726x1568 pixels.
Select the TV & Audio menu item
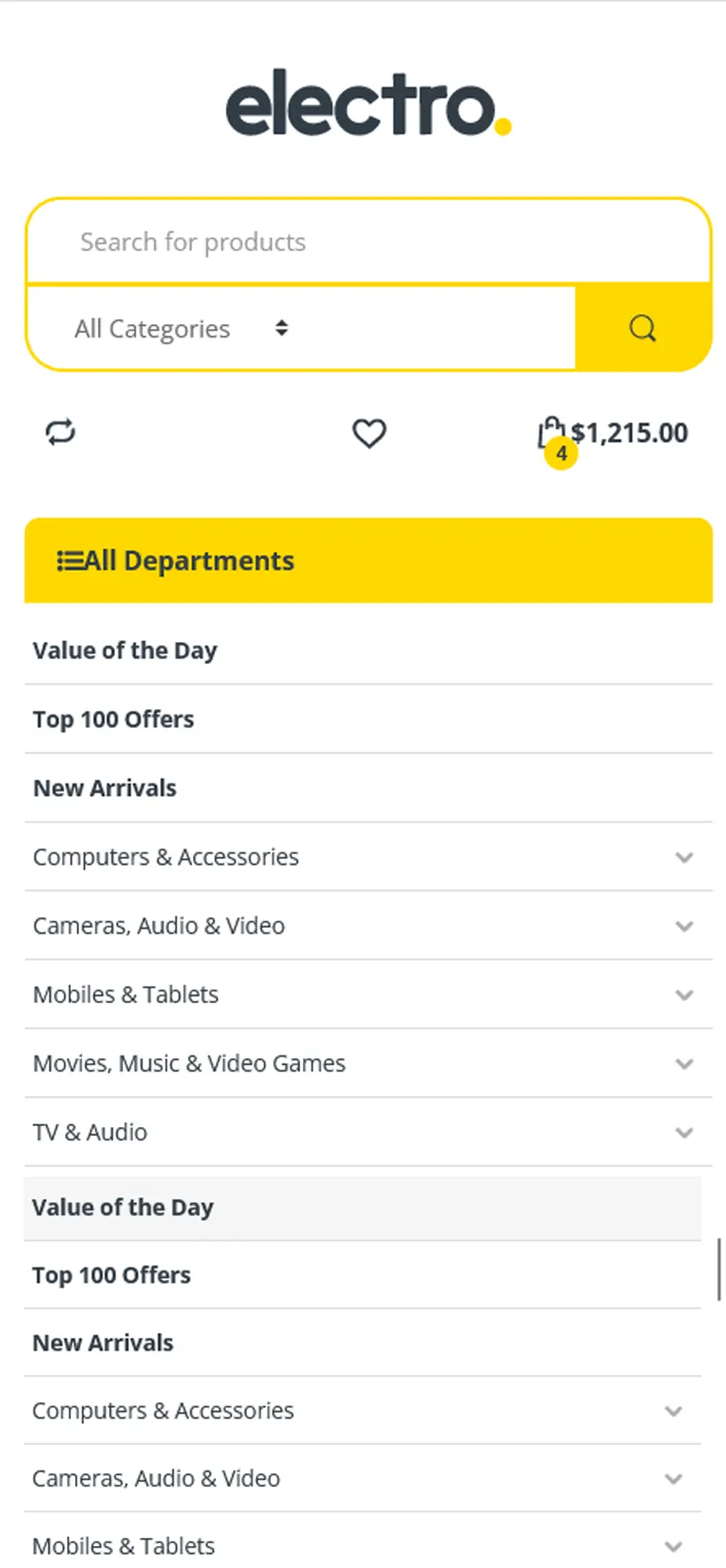point(90,1132)
